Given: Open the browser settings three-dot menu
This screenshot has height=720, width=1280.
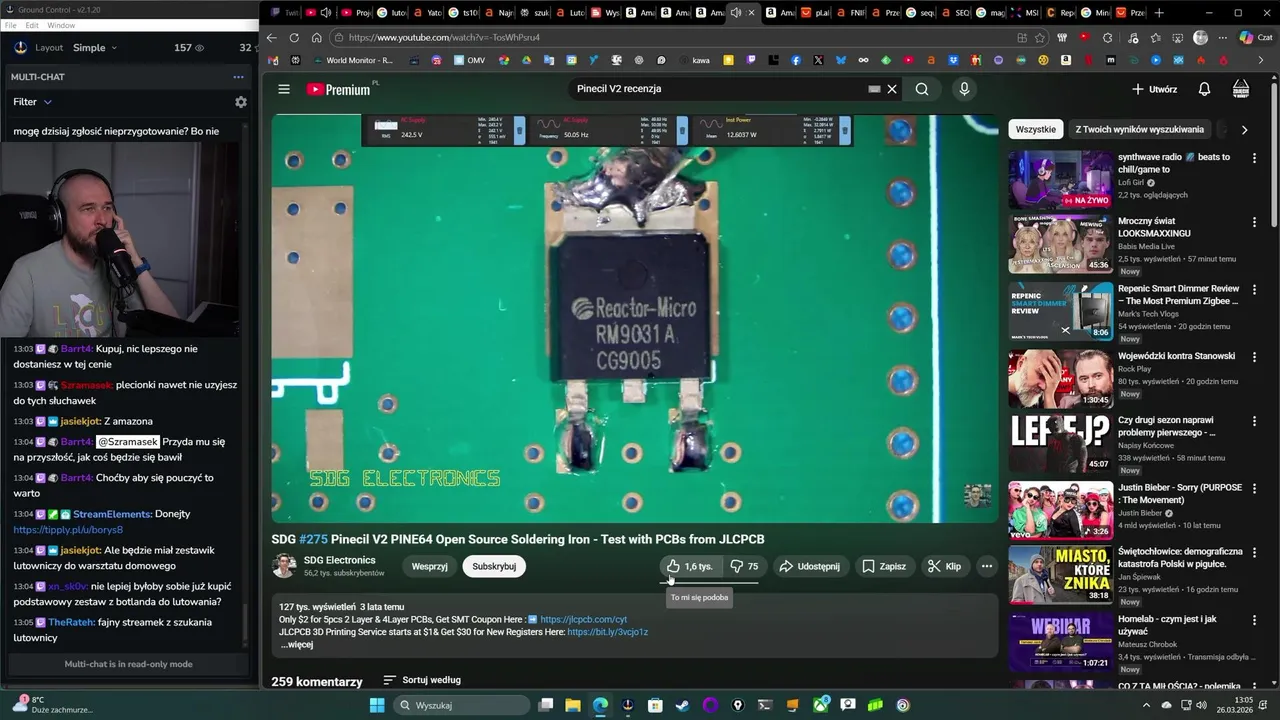Looking at the screenshot, I should (x=1222, y=37).
